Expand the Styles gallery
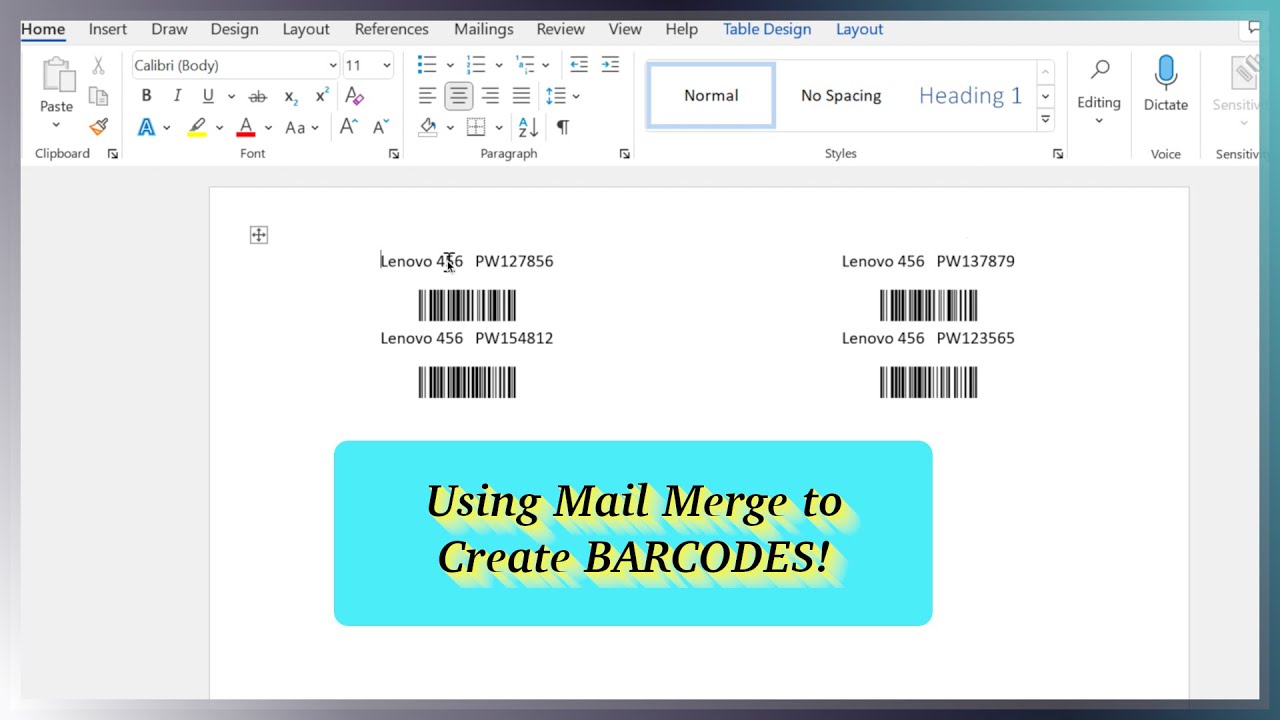Image resolution: width=1280 pixels, height=720 pixels. pos(1045,119)
